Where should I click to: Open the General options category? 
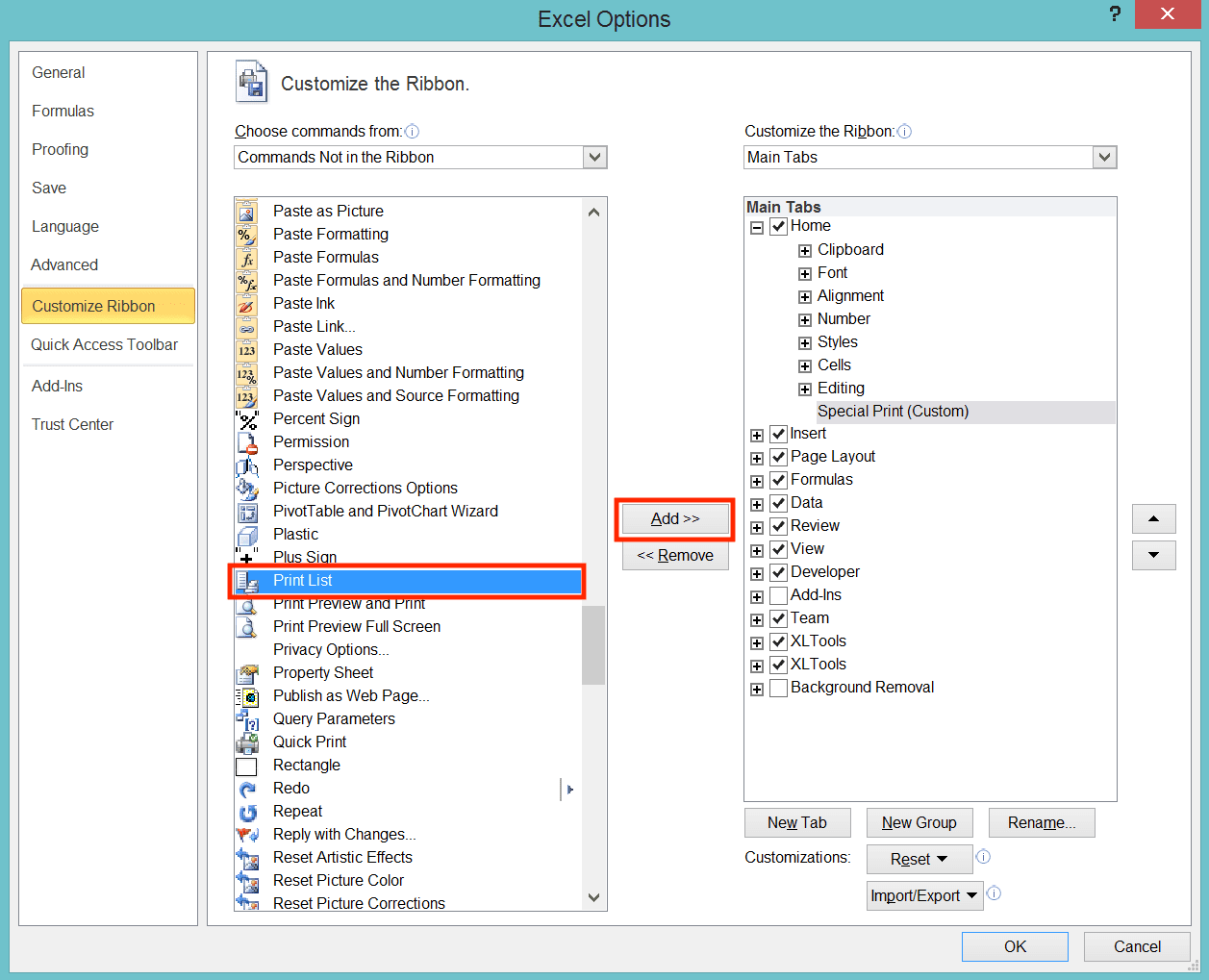click(x=58, y=72)
